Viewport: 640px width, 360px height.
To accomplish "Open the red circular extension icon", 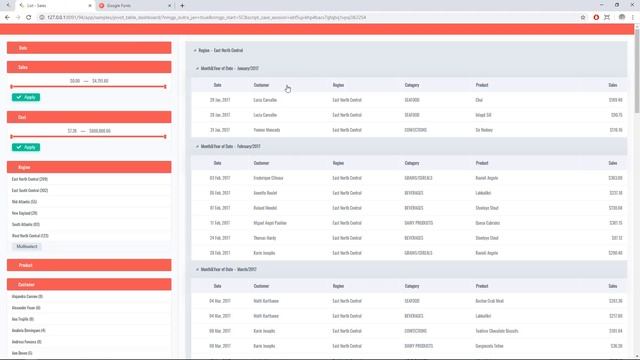I will pos(596,18).
